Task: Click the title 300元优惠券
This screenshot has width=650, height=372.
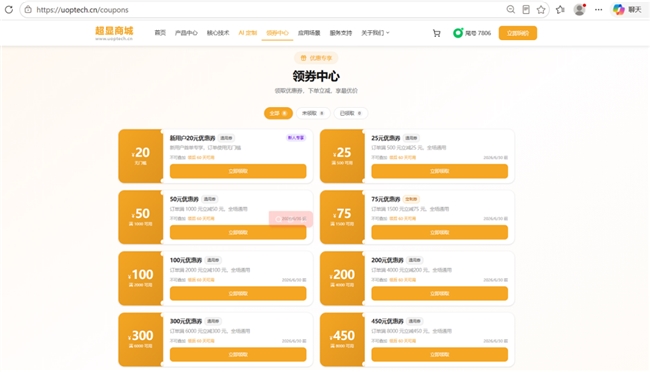Action: pos(186,321)
